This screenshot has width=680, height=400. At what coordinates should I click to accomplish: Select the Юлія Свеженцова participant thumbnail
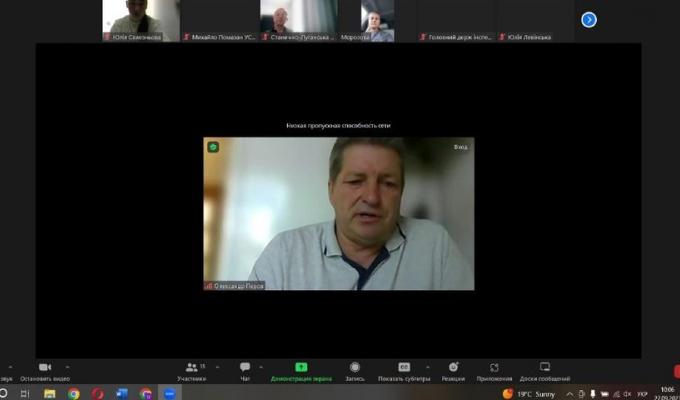pyautogui.click(x=141, y=20)
